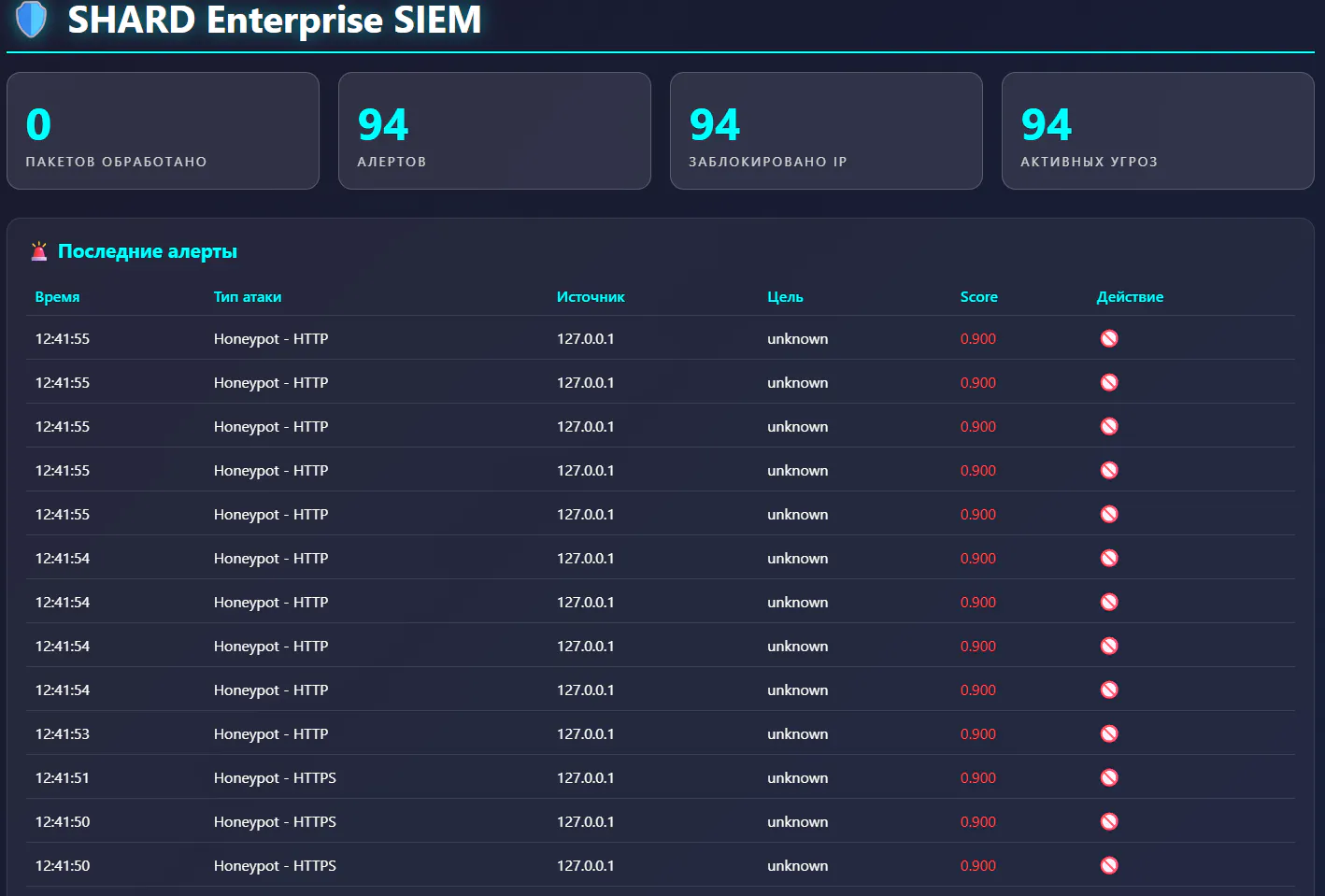The image size is (1325, 896).
Task: Click the unknown target in the 12:41:53 row
Action: pos(798,733)
